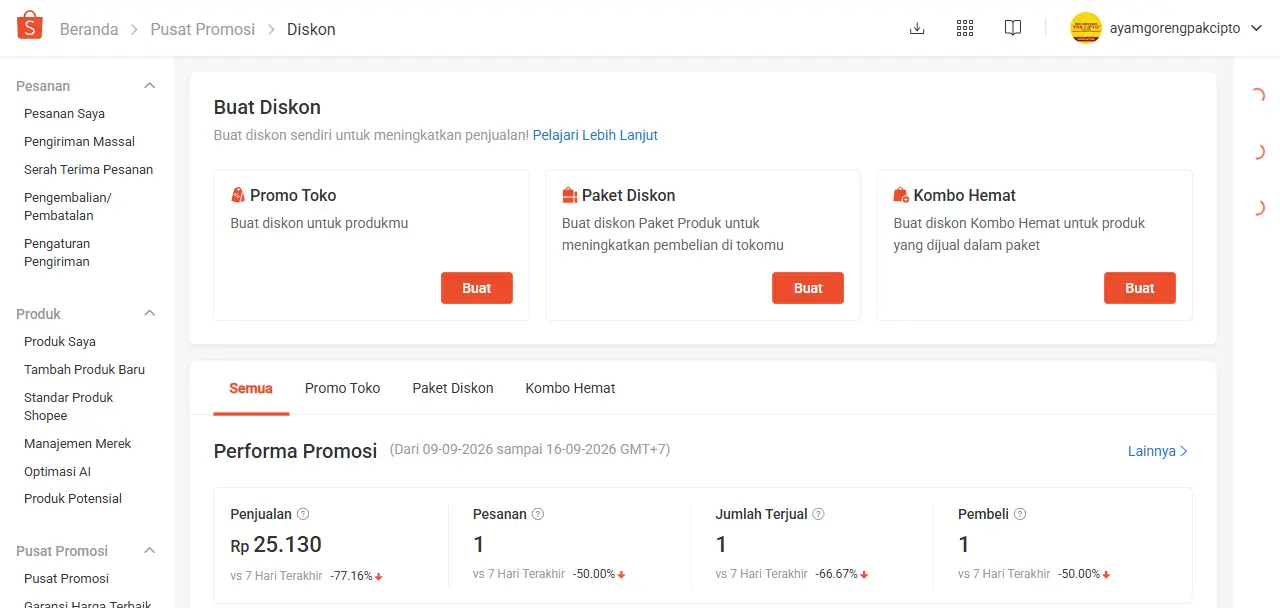Open the book help icon
This screenshot has height=608, width=1280.
1013,28
